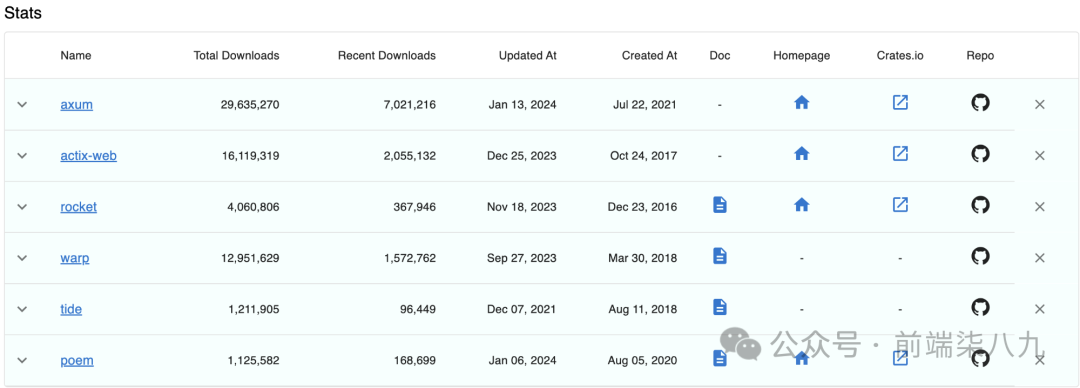
Task: Select warp total downloads 12,951,629
Action: click(x=250, y=258)
